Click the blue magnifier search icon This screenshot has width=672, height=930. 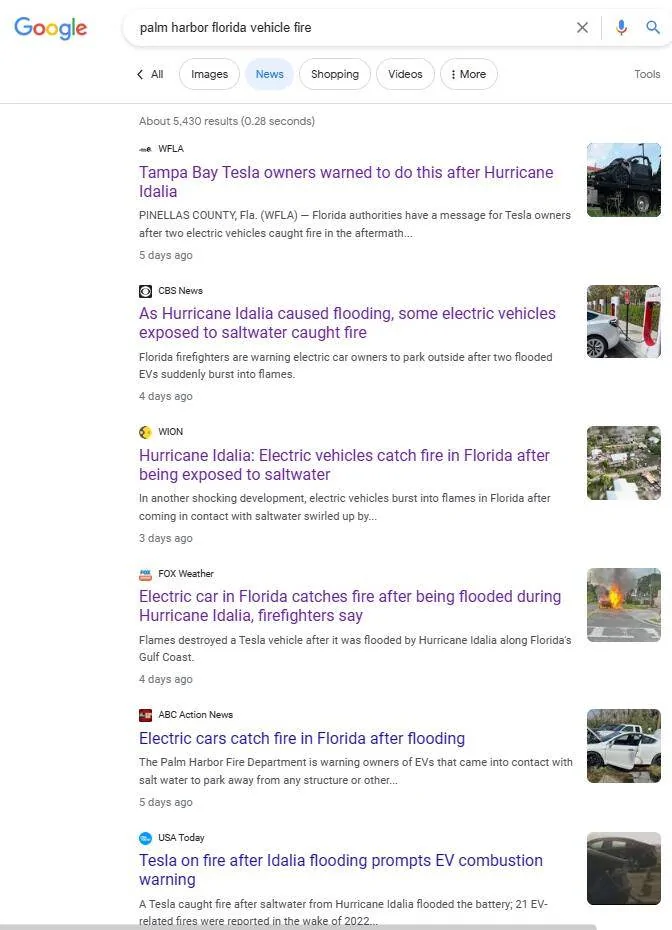coord(653,28)
